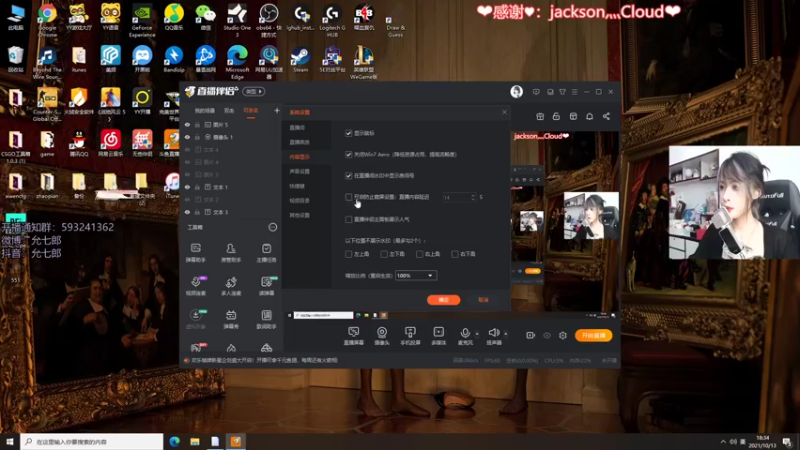800x450 pixels.
Task: Click the plus icon to add a scene
Action: click(x=277, y=110)
